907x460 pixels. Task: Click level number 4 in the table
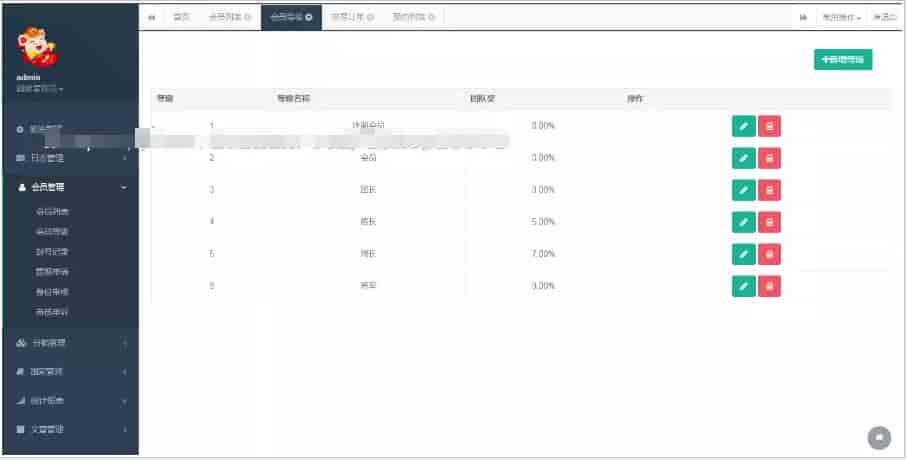[212, 222]
